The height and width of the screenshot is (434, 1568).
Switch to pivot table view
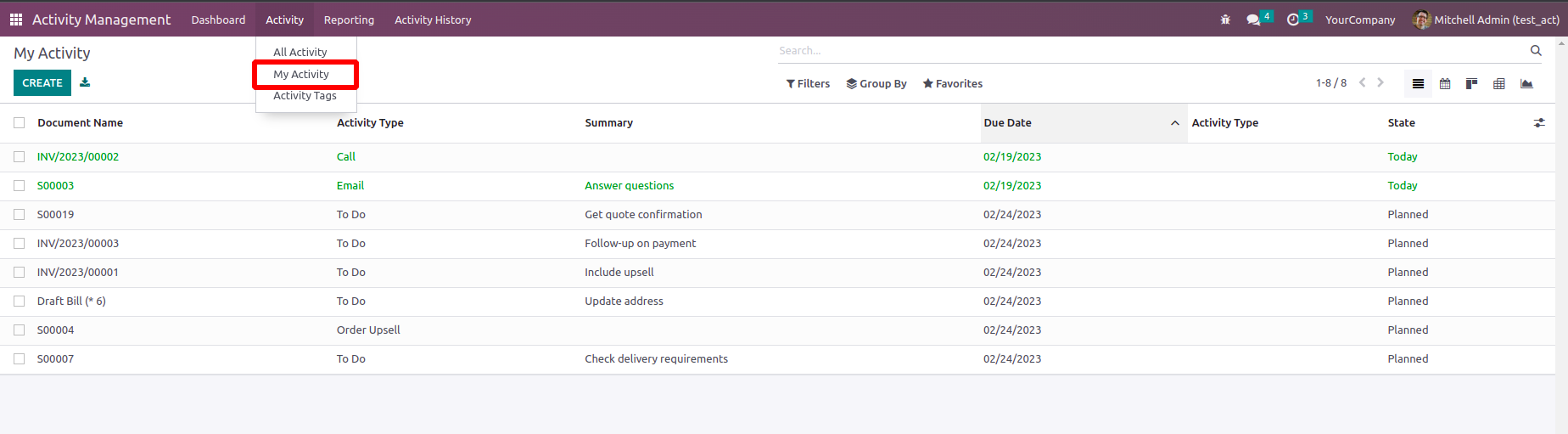pyautogui.click(x=1499, y=83)
